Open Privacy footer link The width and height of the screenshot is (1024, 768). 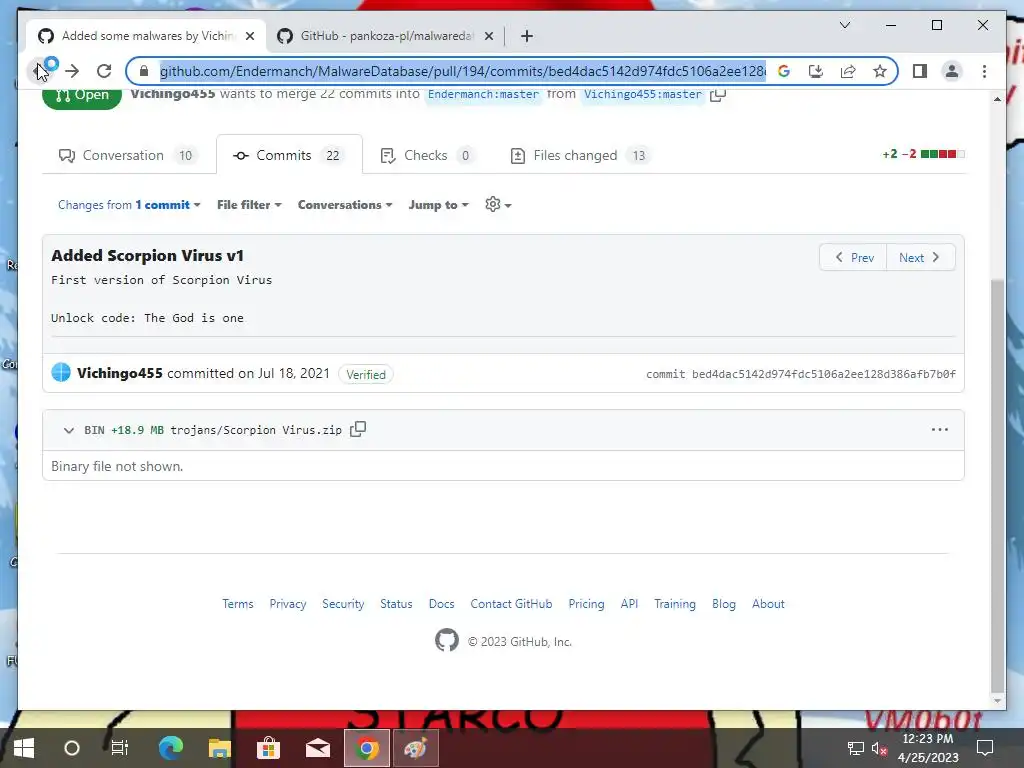(x=288, y=603)
